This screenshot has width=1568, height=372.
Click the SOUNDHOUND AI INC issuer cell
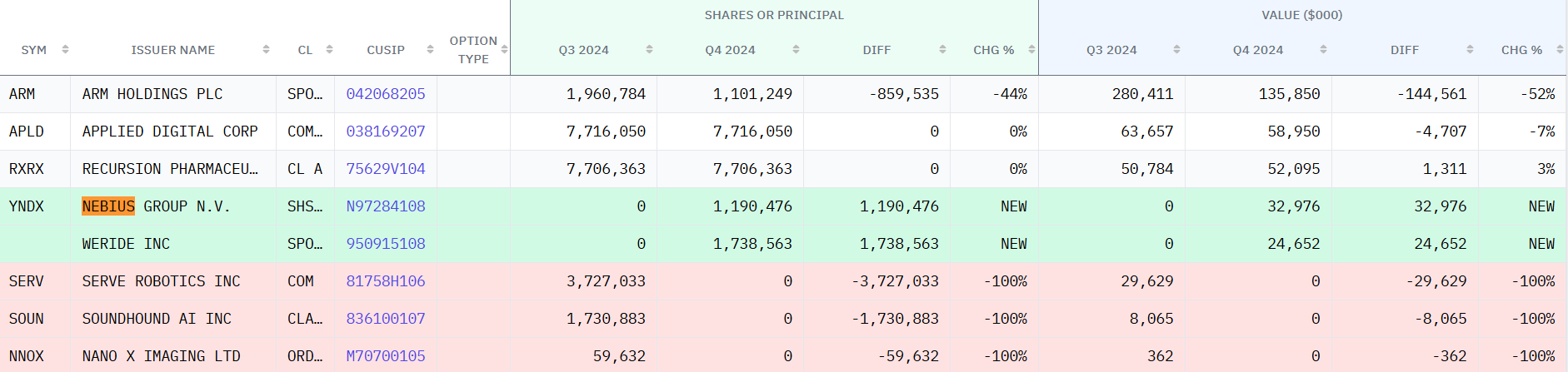coord(157,319)
